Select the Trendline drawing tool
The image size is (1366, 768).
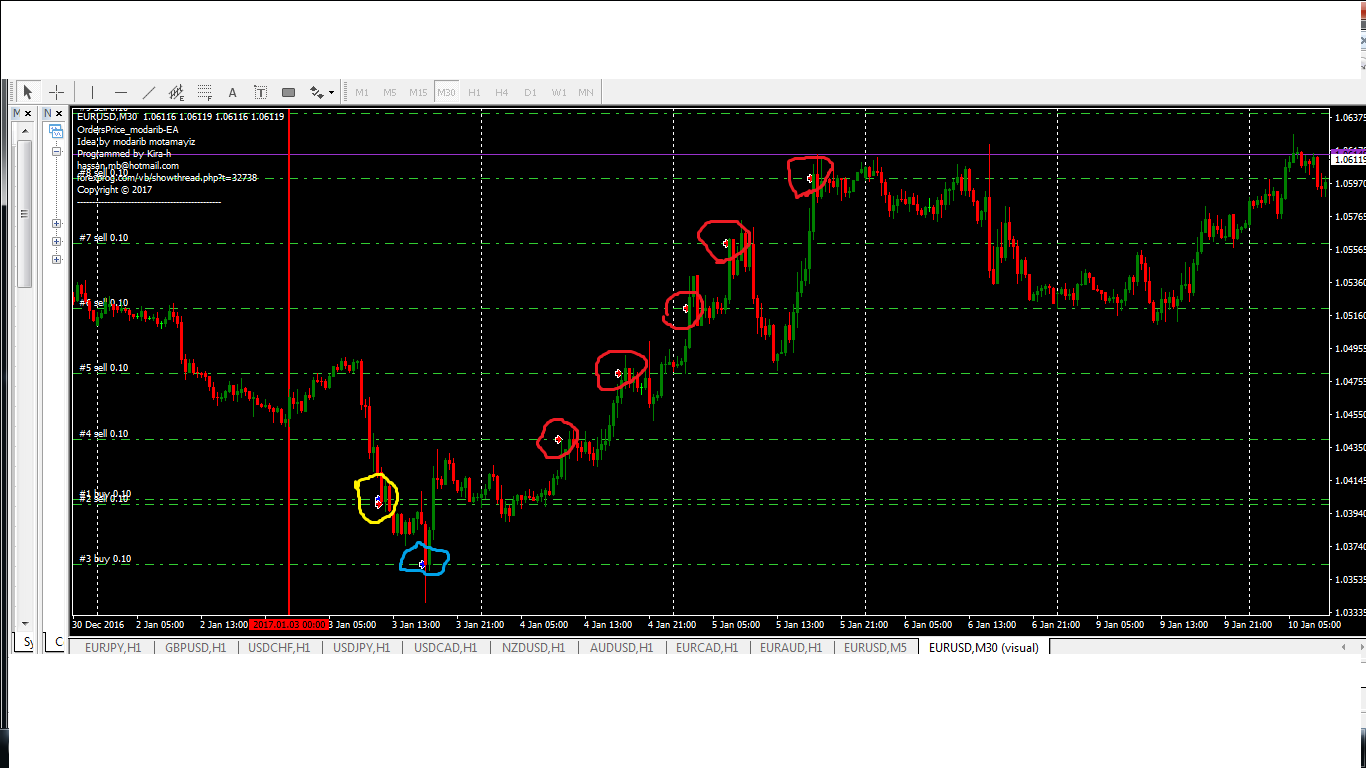(x=149, y=92)
